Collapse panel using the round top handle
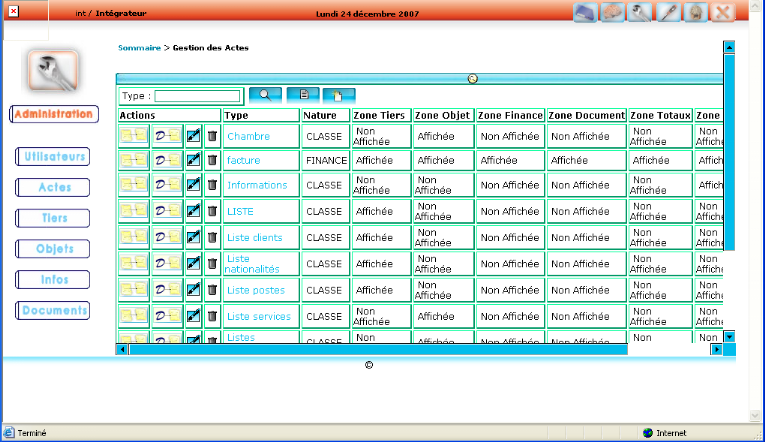 pyautogui.click(x=473, y=78)
